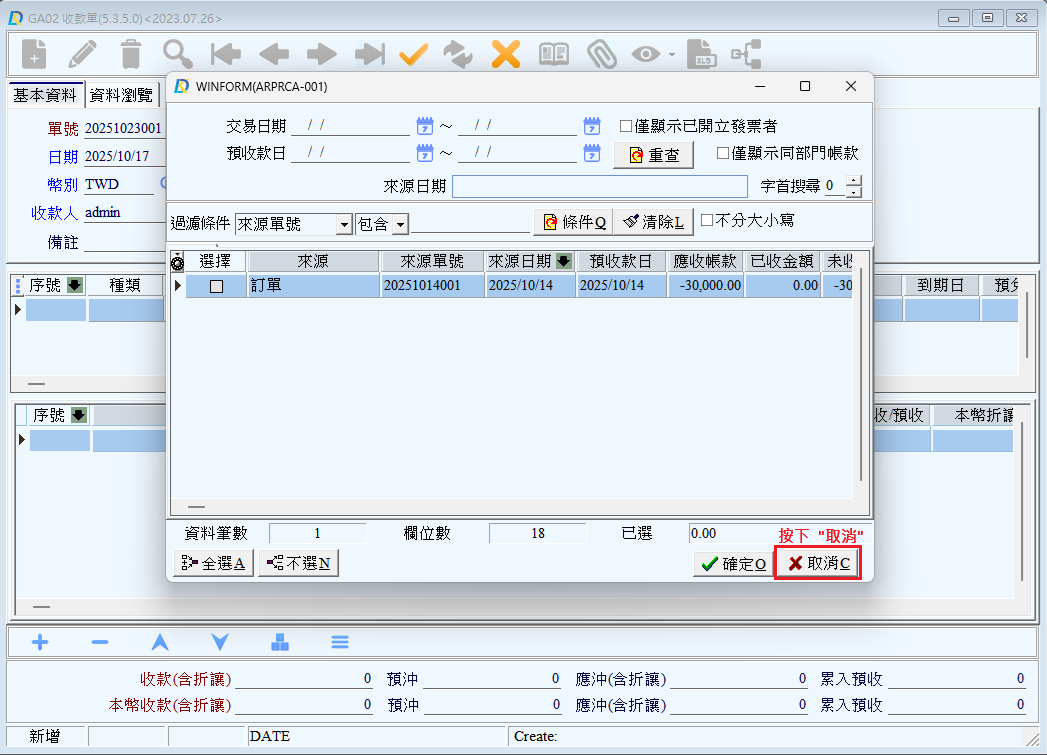Enable 僅顯示已開立發票者 checkbox
The image size is (1047, 755).
626,126
